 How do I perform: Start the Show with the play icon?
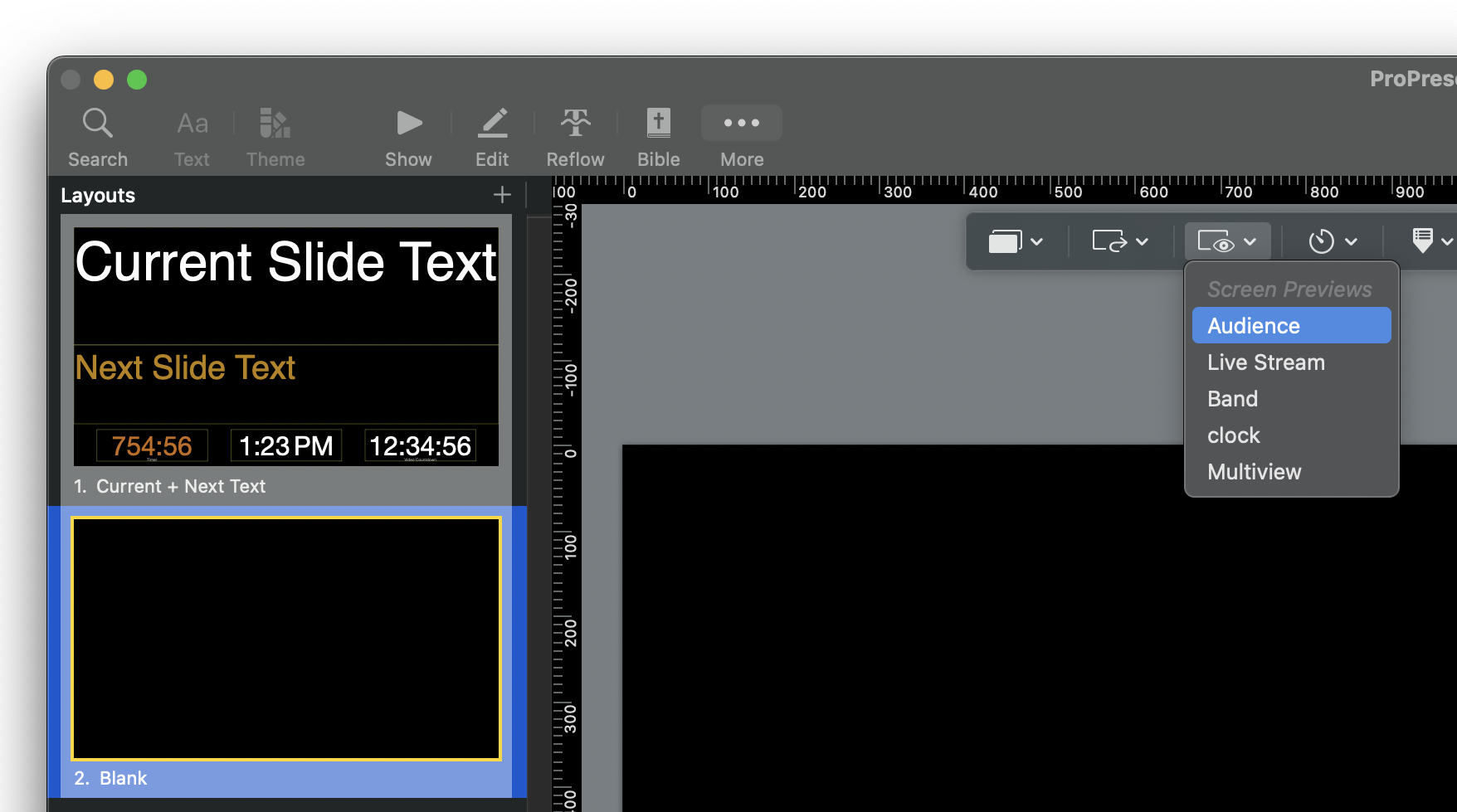(408, 124)
